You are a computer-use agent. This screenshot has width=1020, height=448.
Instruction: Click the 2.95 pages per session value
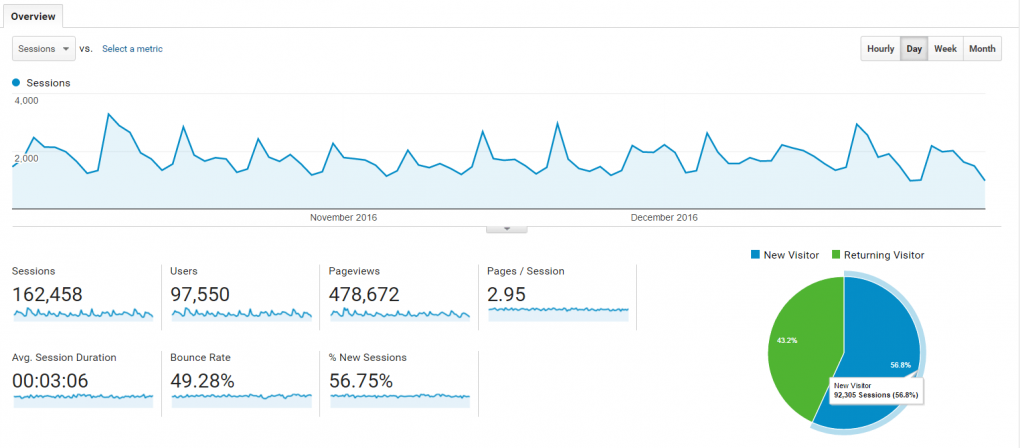click(x=506, y=295)
